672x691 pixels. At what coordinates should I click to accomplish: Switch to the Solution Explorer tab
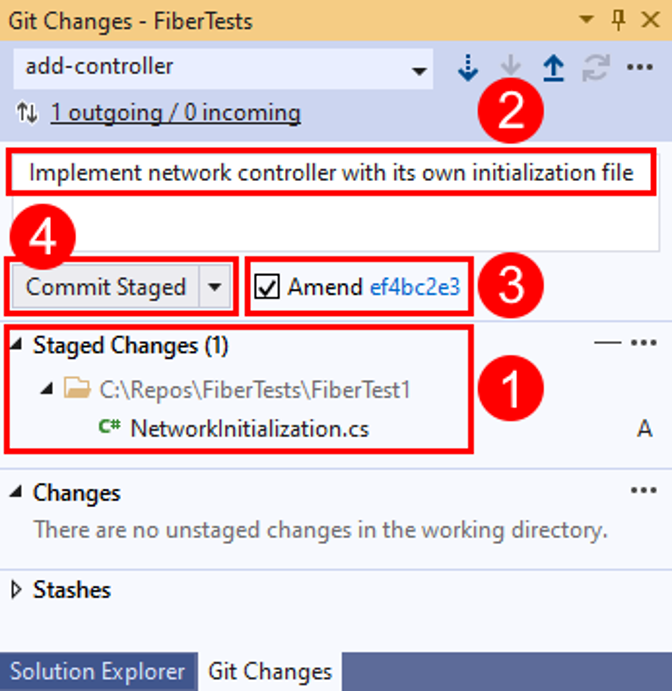(x=97, y=672)
